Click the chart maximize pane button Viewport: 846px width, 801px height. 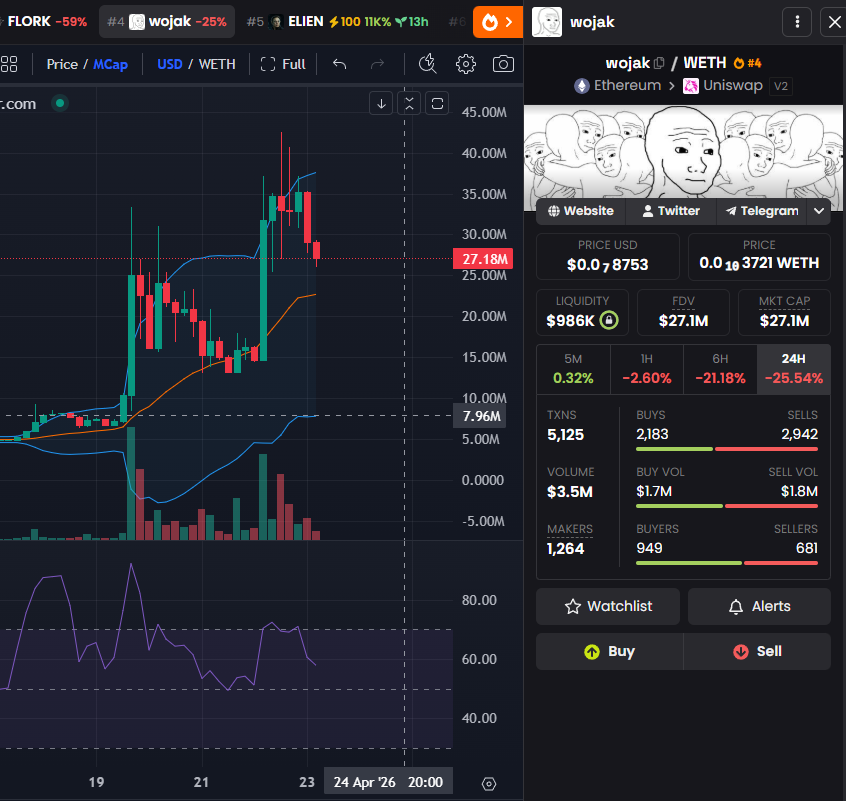click(437, 103)
